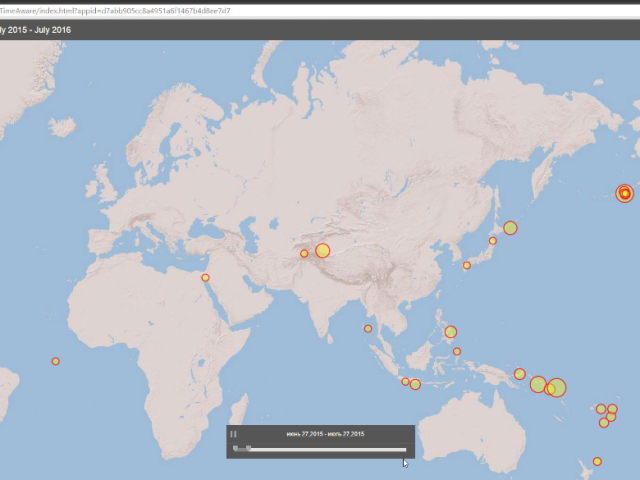The image size is (640, 480).
Task: Select the large marker in western China
Action: [322, 251]
